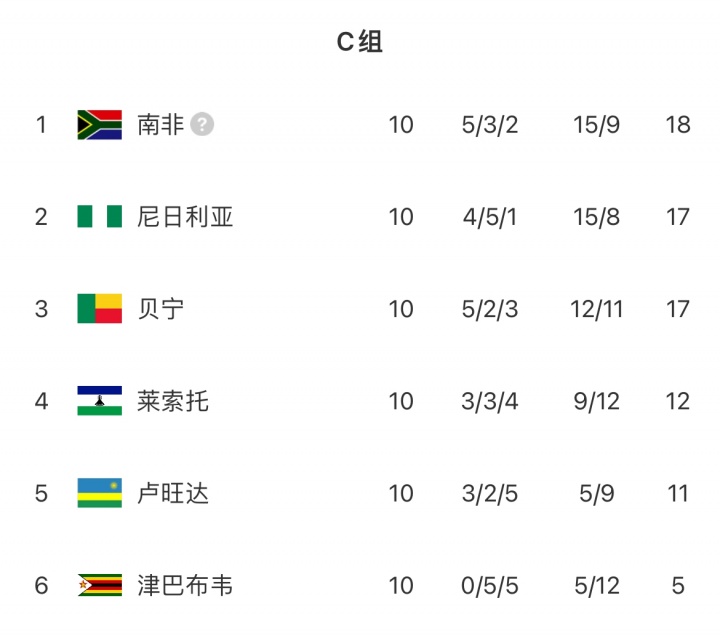Click the Nigeria flag icon
Screen dimensions: 720x641
tap(99, 217)
